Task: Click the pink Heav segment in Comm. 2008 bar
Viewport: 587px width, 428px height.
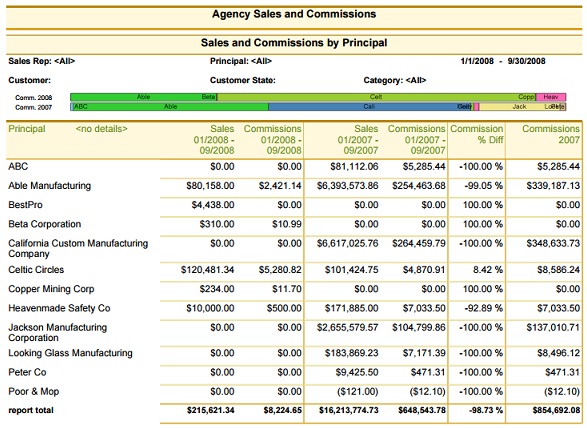Action: point(551,97)
